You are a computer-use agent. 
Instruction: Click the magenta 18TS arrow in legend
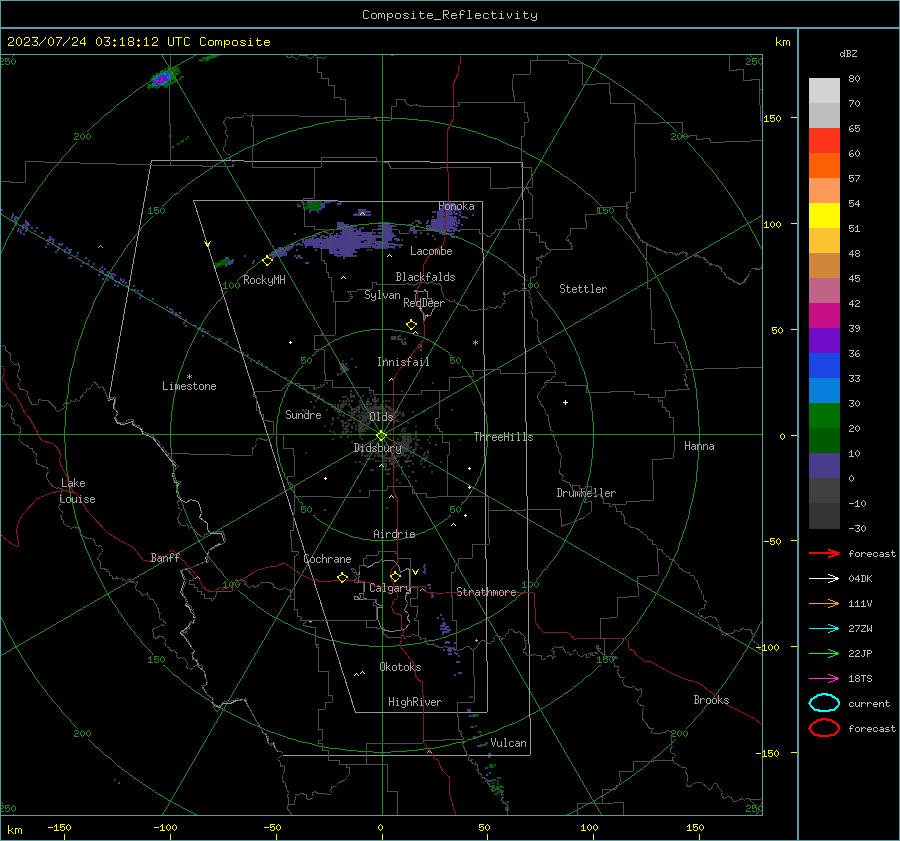click(x=824, y=679)
